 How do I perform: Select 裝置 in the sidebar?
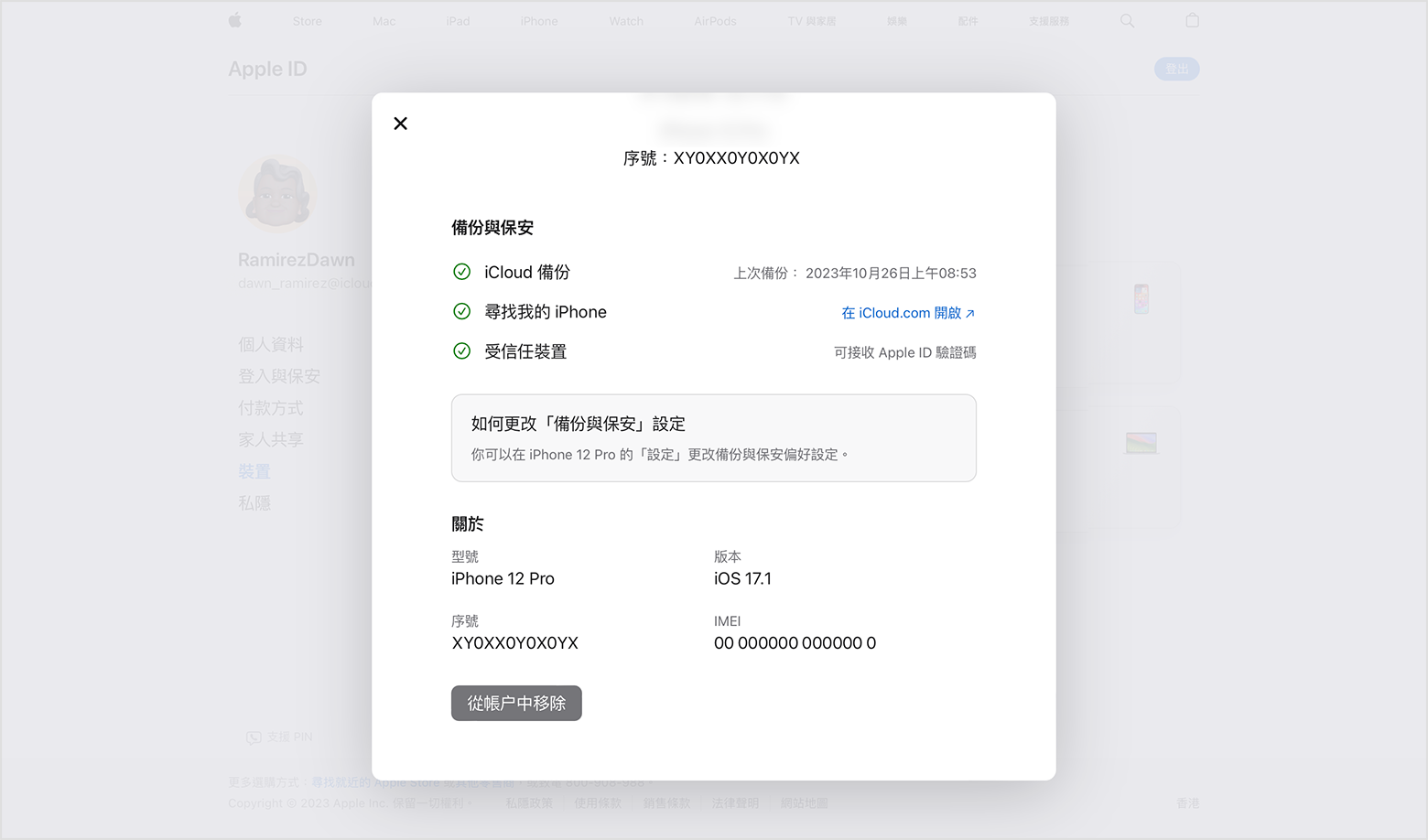[x=254, y=471]
